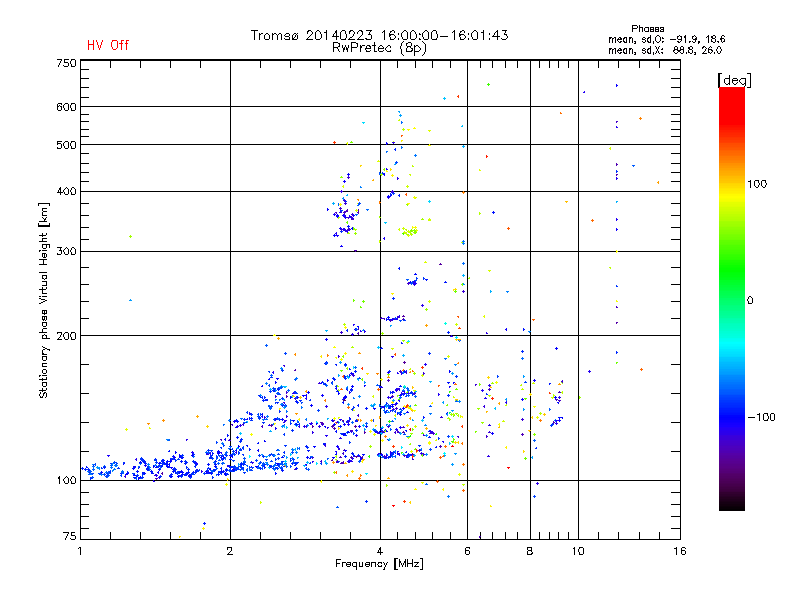This screenshot has width=800, height=600.
Task: Click the x-axis tick label '2'
Action: point(230,551)
